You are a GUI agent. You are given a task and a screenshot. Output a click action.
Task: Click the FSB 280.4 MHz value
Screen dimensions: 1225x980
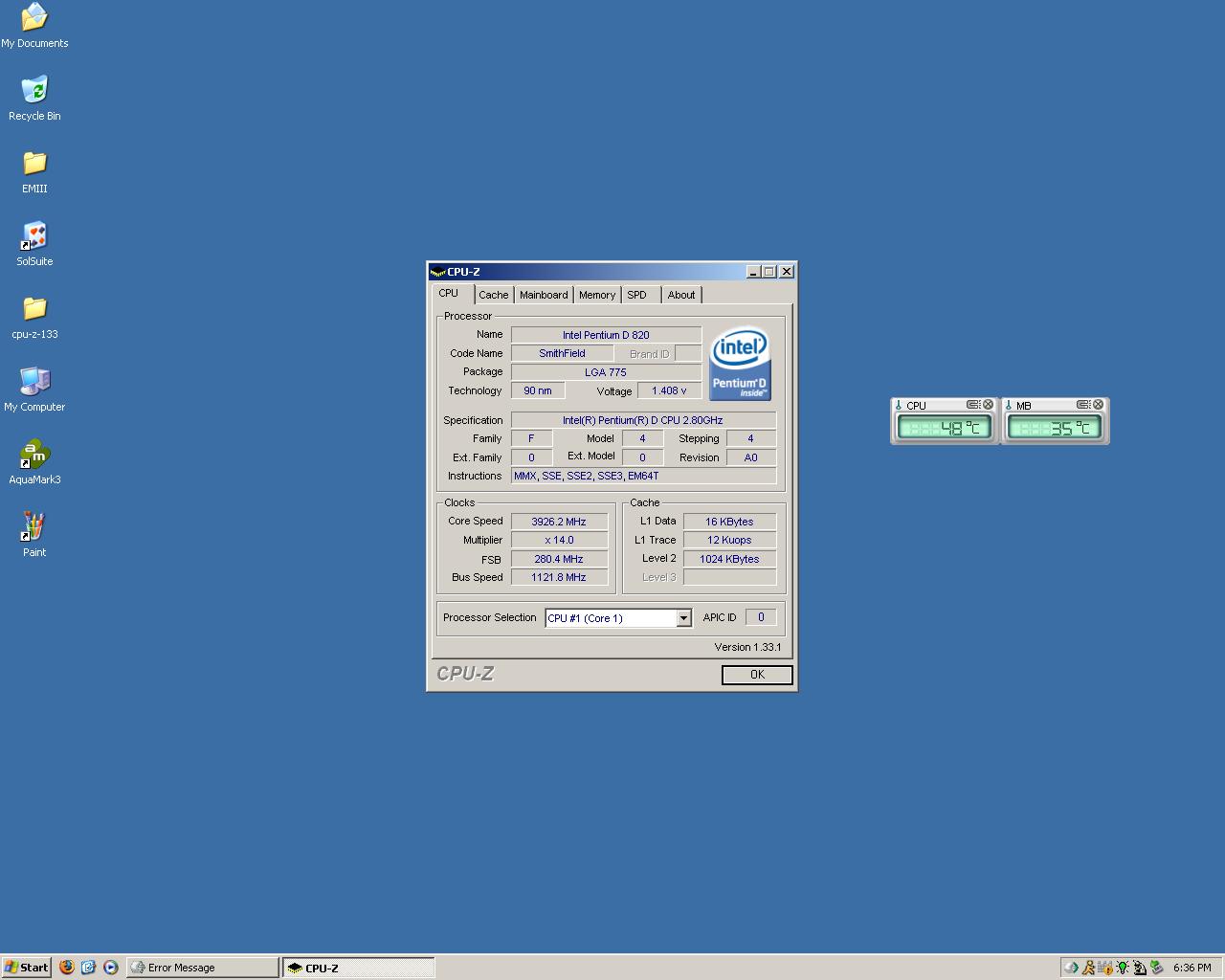pos(559,559)
